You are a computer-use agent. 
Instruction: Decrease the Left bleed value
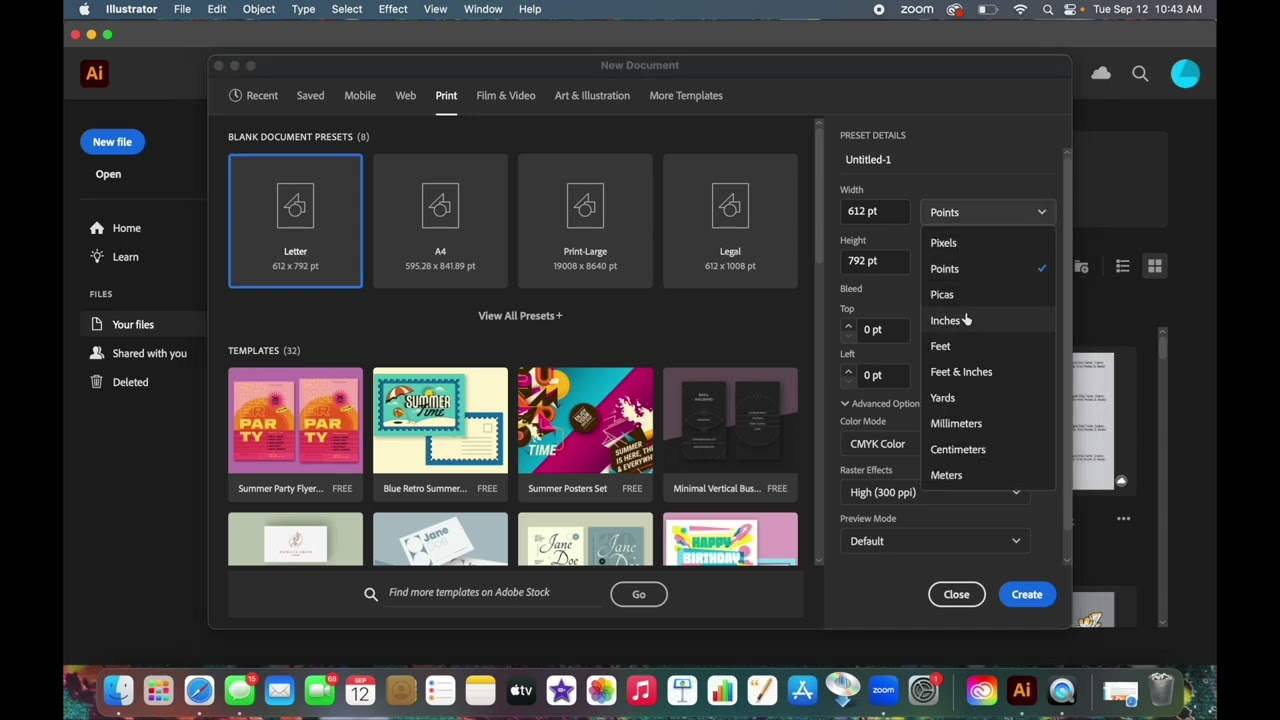(849, 381)
